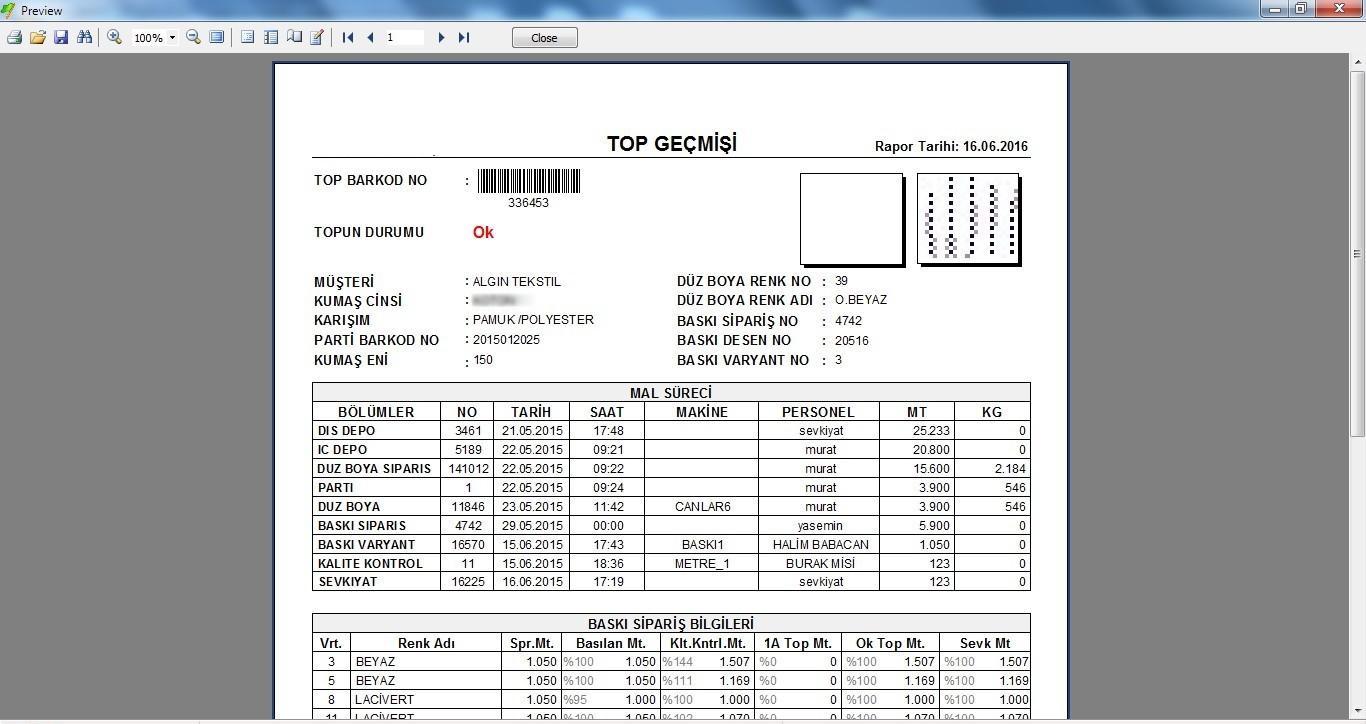Click the "PAMUK /POLYESTER" blend value
Image resolution: width=1366 pixels, height=724 pixels.
tap(533, 320)
